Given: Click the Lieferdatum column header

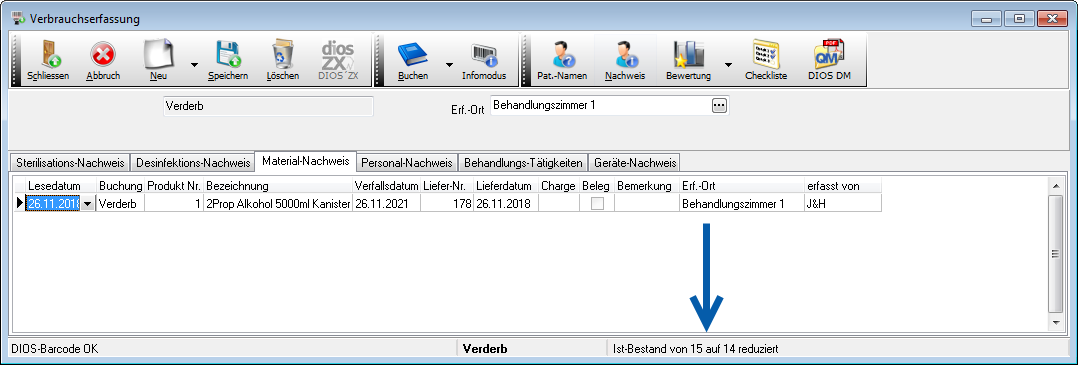Looking at the screenshot, I should tap(505, 186).
